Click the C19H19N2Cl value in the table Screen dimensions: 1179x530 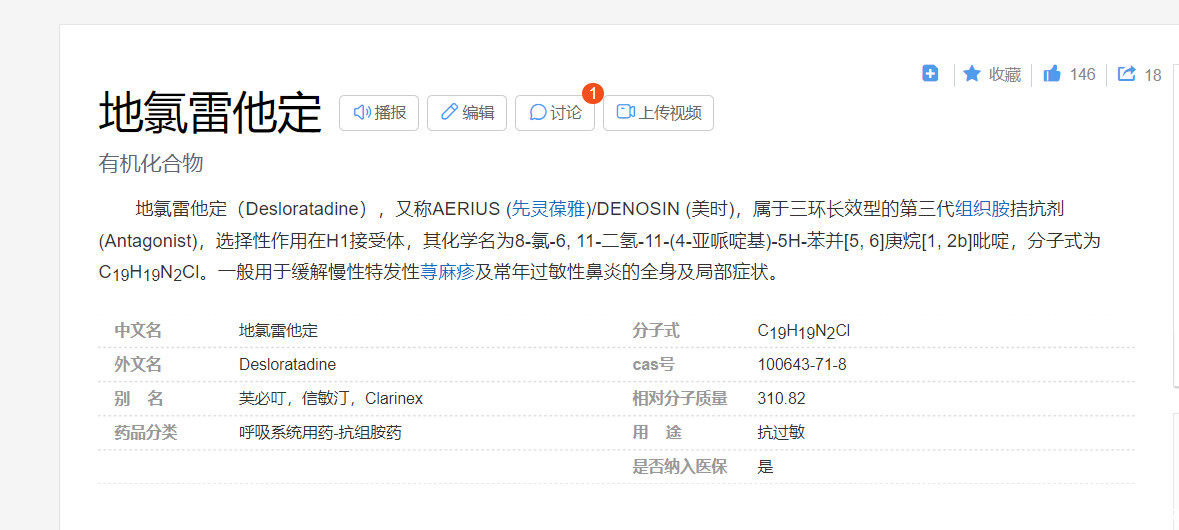click(x=804, y=332)
